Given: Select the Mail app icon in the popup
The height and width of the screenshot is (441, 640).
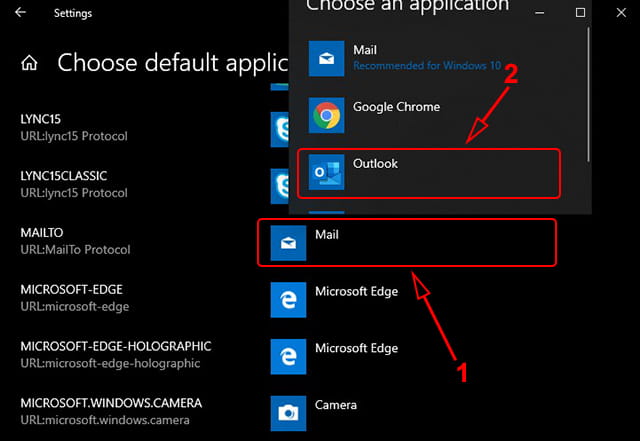Looking at the screenshot, I should pos(326,58).
